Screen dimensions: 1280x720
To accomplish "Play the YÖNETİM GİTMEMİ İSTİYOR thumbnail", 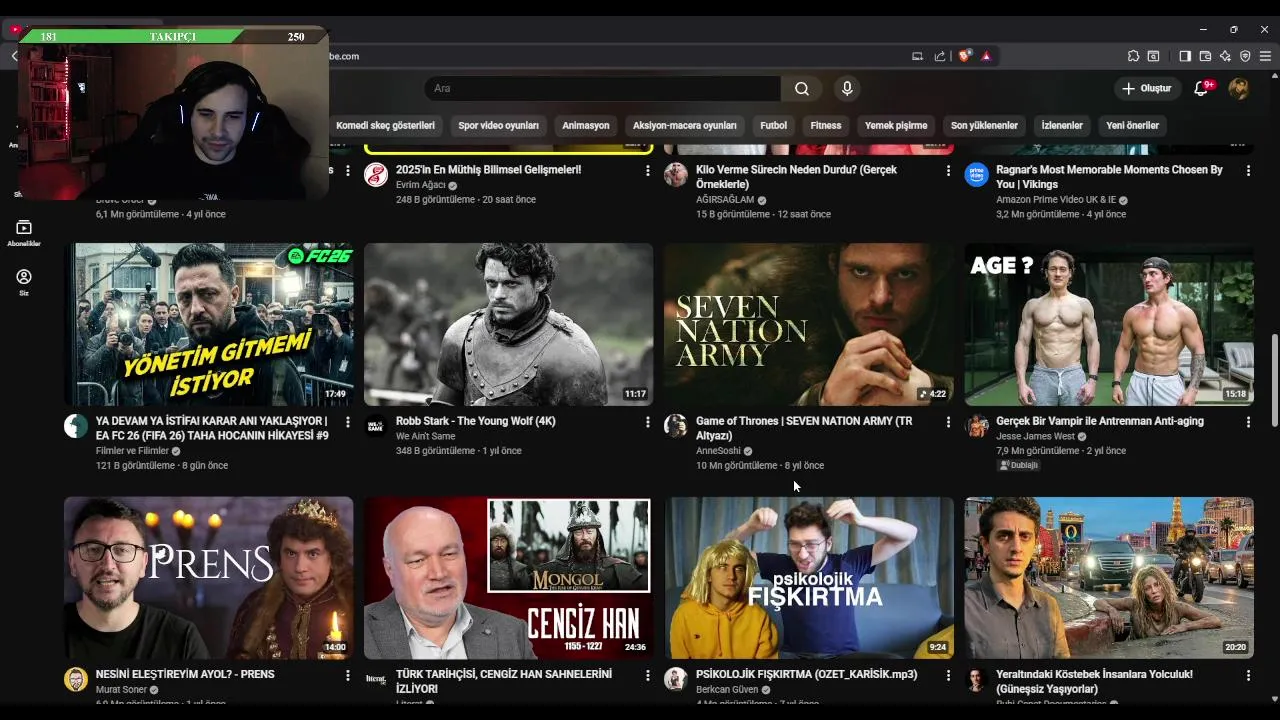I will point(209,324).
